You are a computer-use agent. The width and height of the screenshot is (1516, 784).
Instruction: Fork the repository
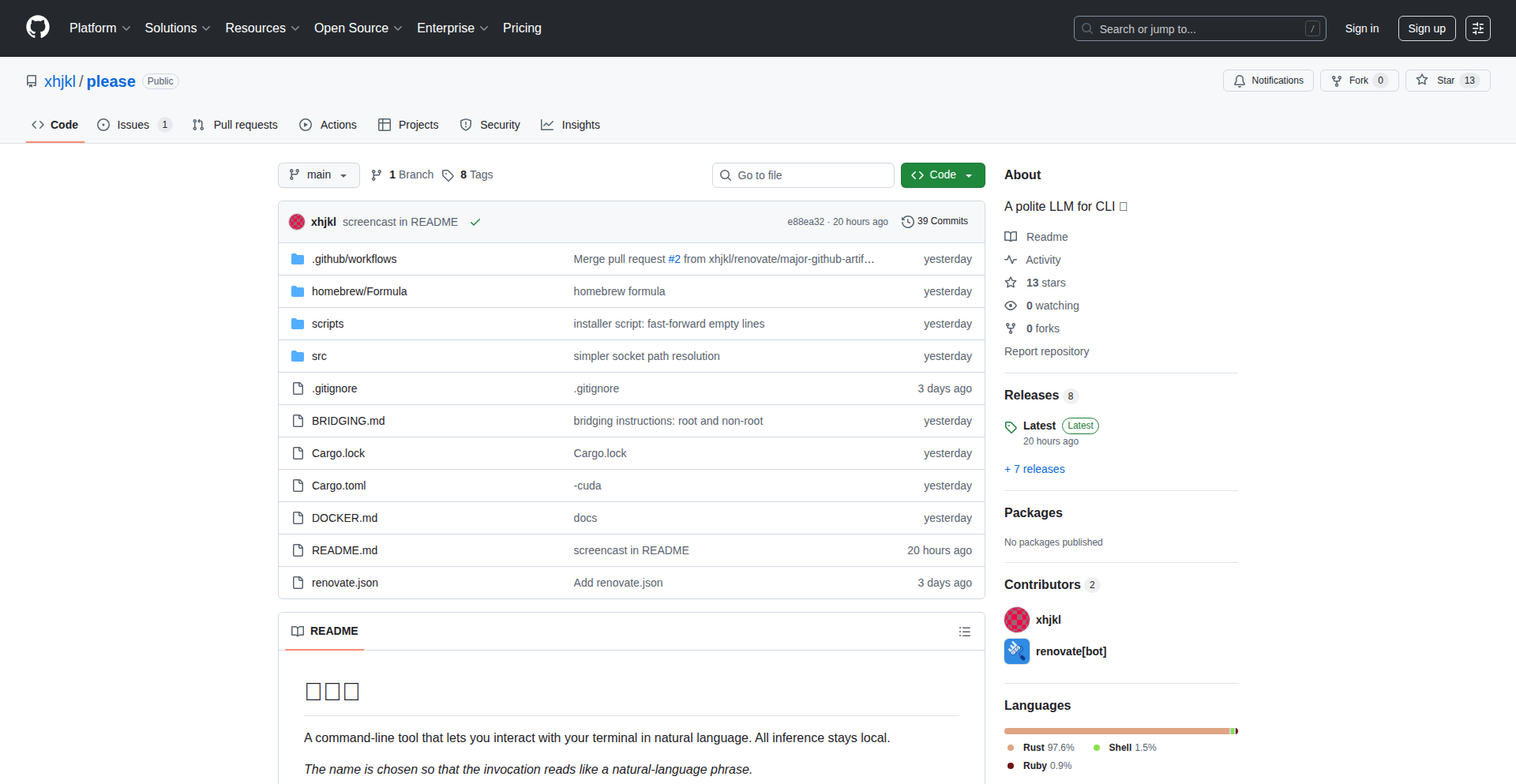[1359, 81]
